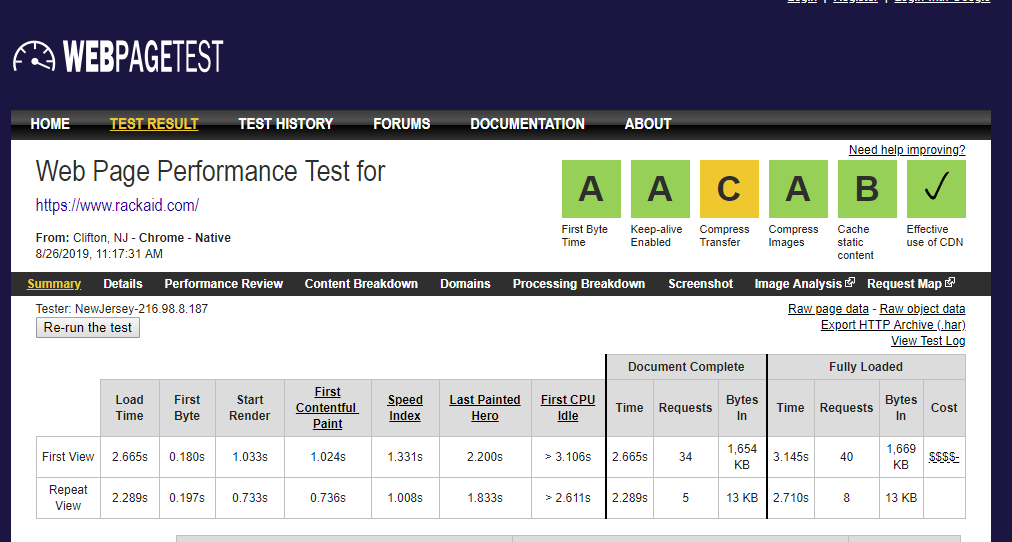Image resolution: width=1012 pixels, height=542 pixels.
Task: Click the First Byte Time grade A
Action: pyautogui.click(x=591, y=189)
